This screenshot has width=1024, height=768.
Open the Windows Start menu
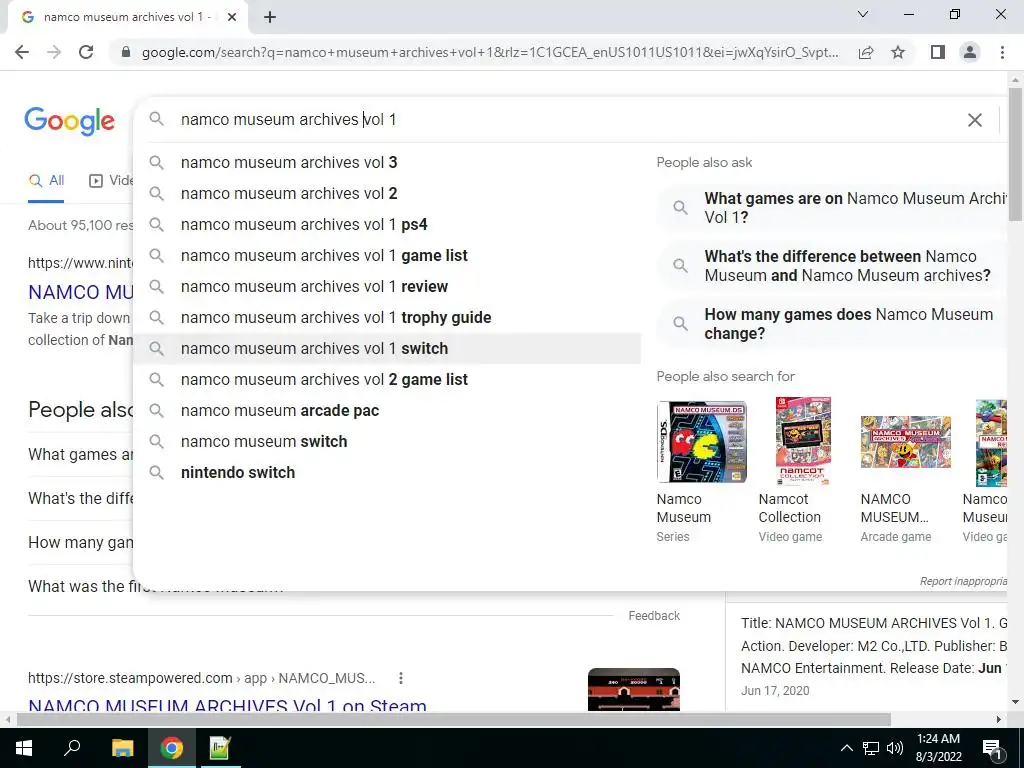point(24,748)
